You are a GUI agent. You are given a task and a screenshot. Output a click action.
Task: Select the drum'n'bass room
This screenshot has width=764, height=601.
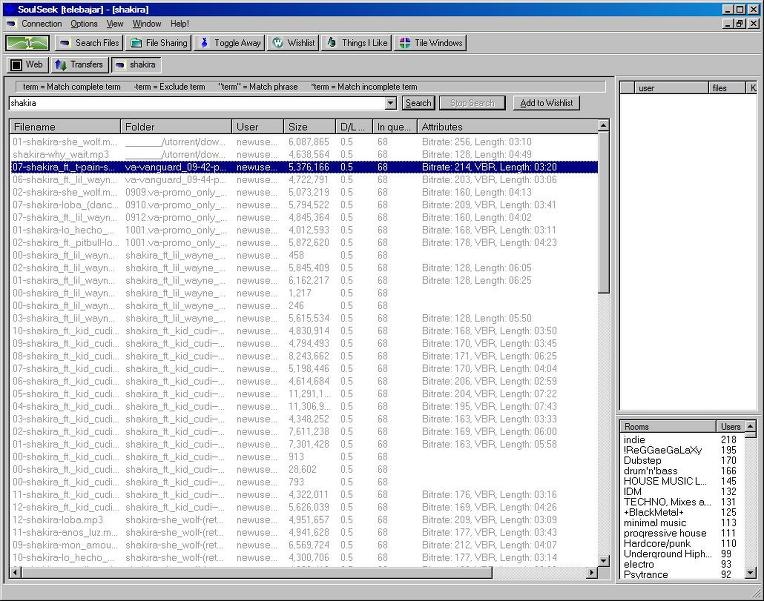[682, 471]
